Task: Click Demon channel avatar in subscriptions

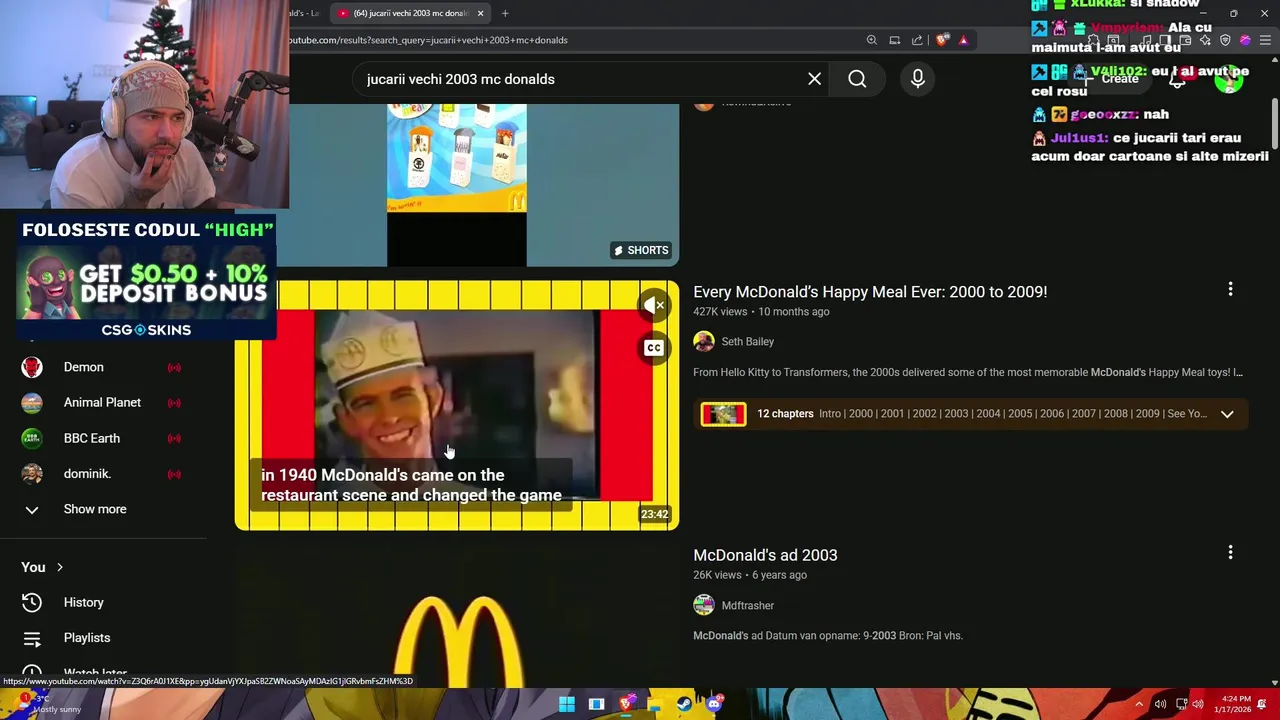Action: 32,367
